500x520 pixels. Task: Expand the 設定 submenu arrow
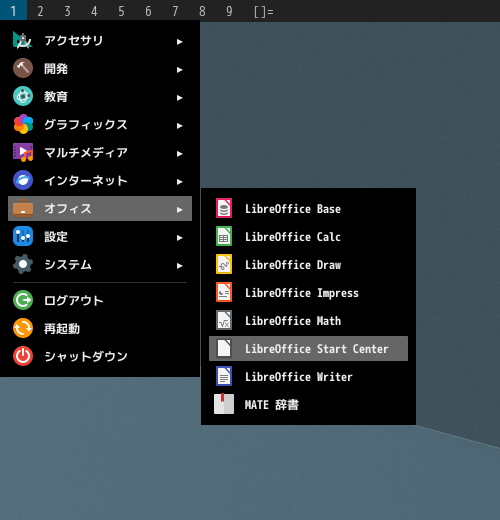point(179,238)
